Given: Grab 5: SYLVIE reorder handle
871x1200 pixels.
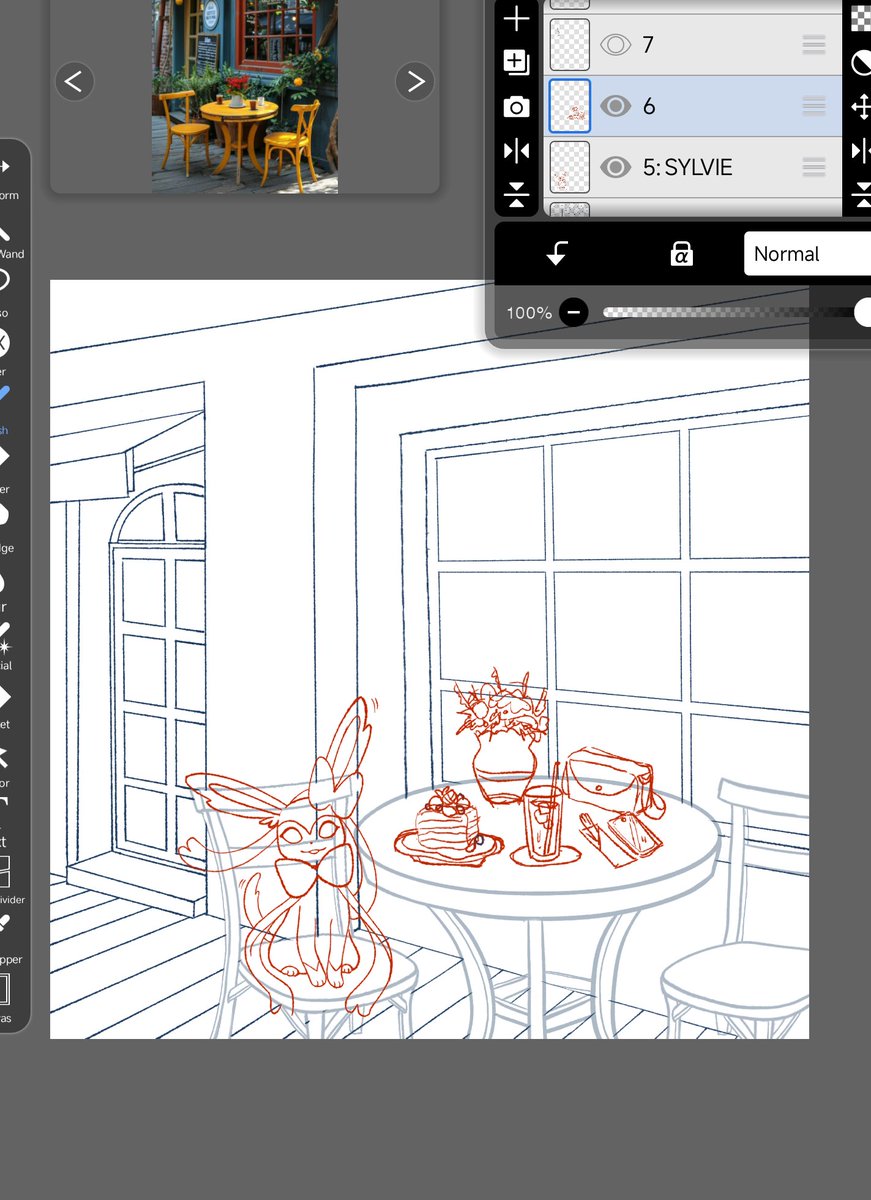Looking at the screenshot, I should 814,167.
